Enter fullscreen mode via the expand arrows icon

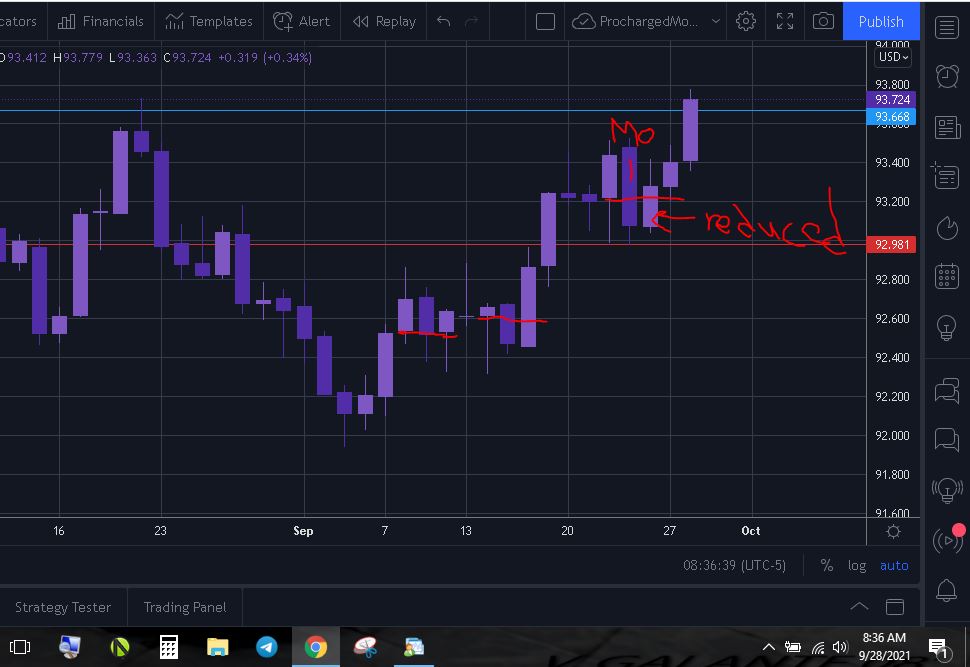784,20
